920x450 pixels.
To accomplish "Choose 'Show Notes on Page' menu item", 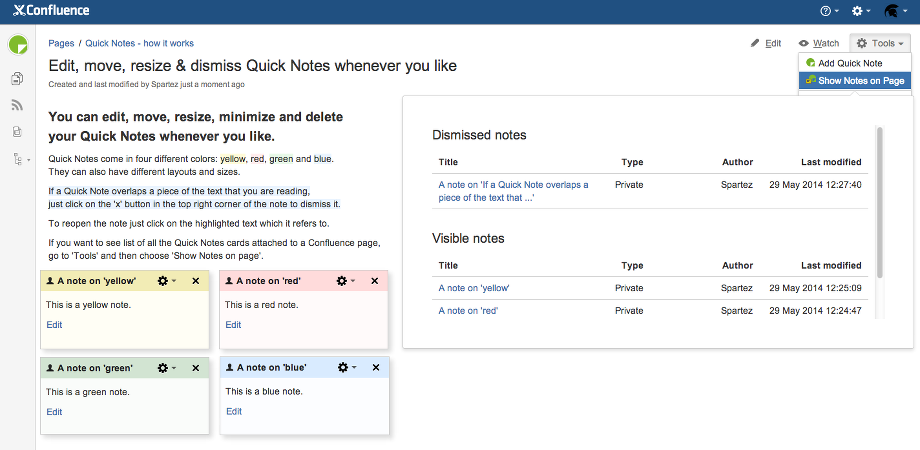I will (x=856, y=81).
